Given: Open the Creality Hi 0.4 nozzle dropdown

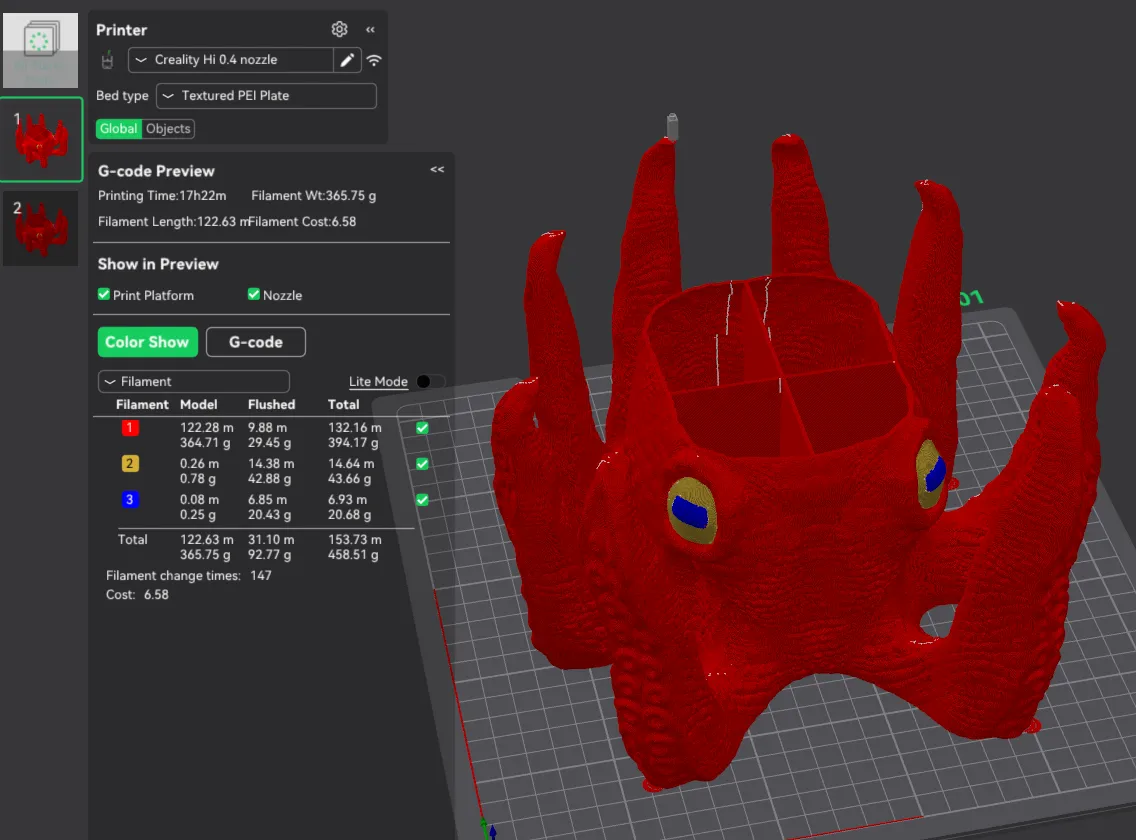Looking at the screenshot, I should pos(230,60).
